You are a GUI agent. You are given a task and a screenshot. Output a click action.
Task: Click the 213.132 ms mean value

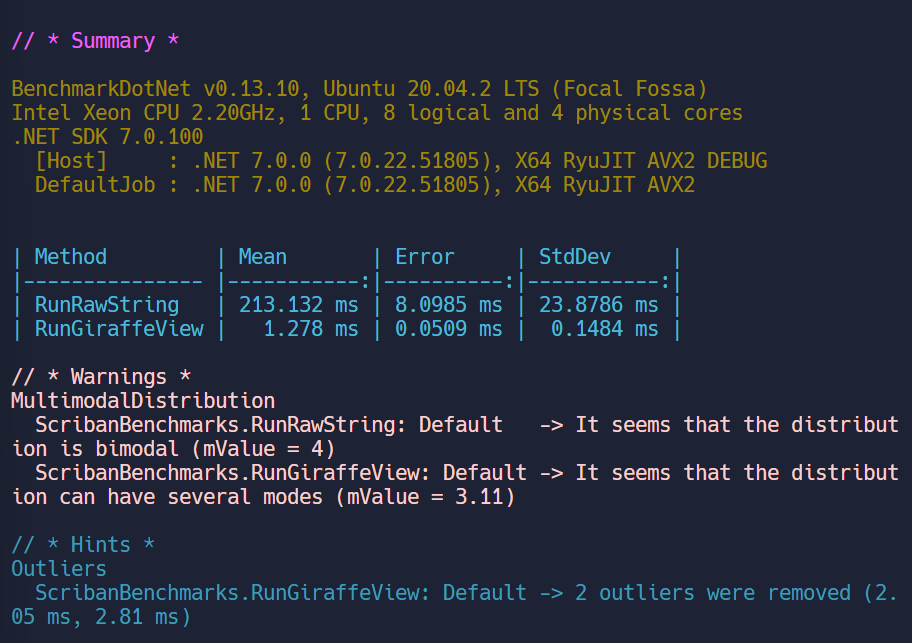298,305
